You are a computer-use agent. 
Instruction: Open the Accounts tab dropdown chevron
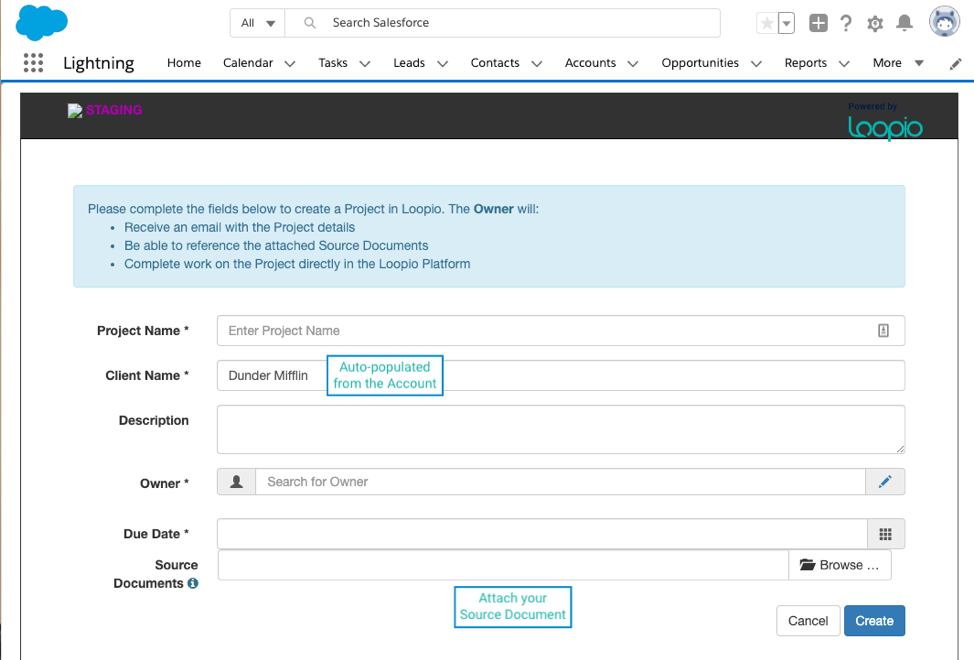(x=632, y=63)
